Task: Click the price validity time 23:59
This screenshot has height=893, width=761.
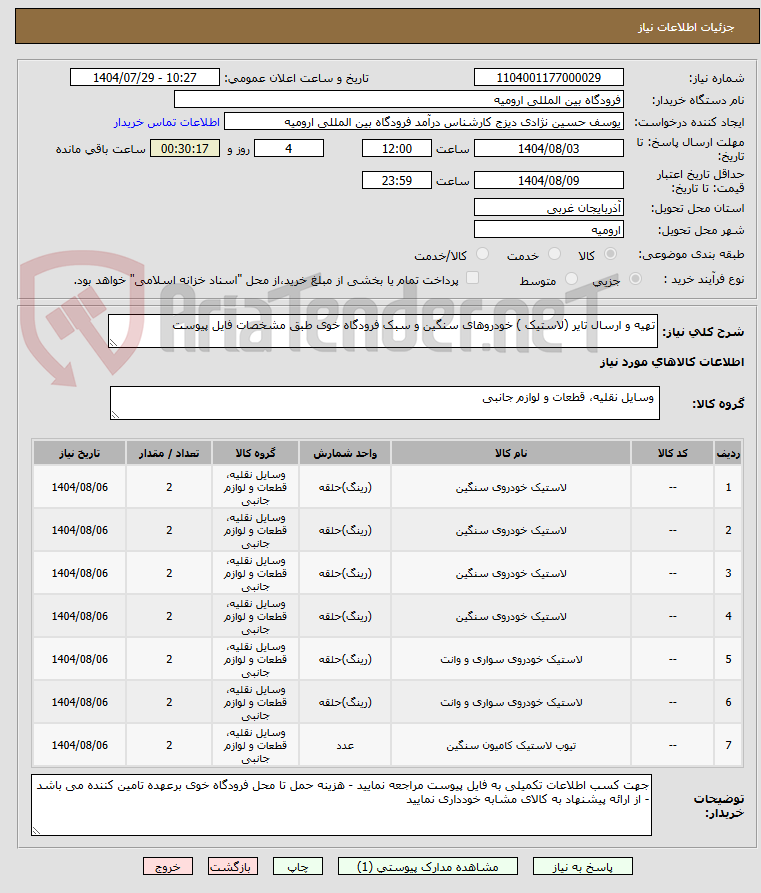Action: (x=397, y=181)
